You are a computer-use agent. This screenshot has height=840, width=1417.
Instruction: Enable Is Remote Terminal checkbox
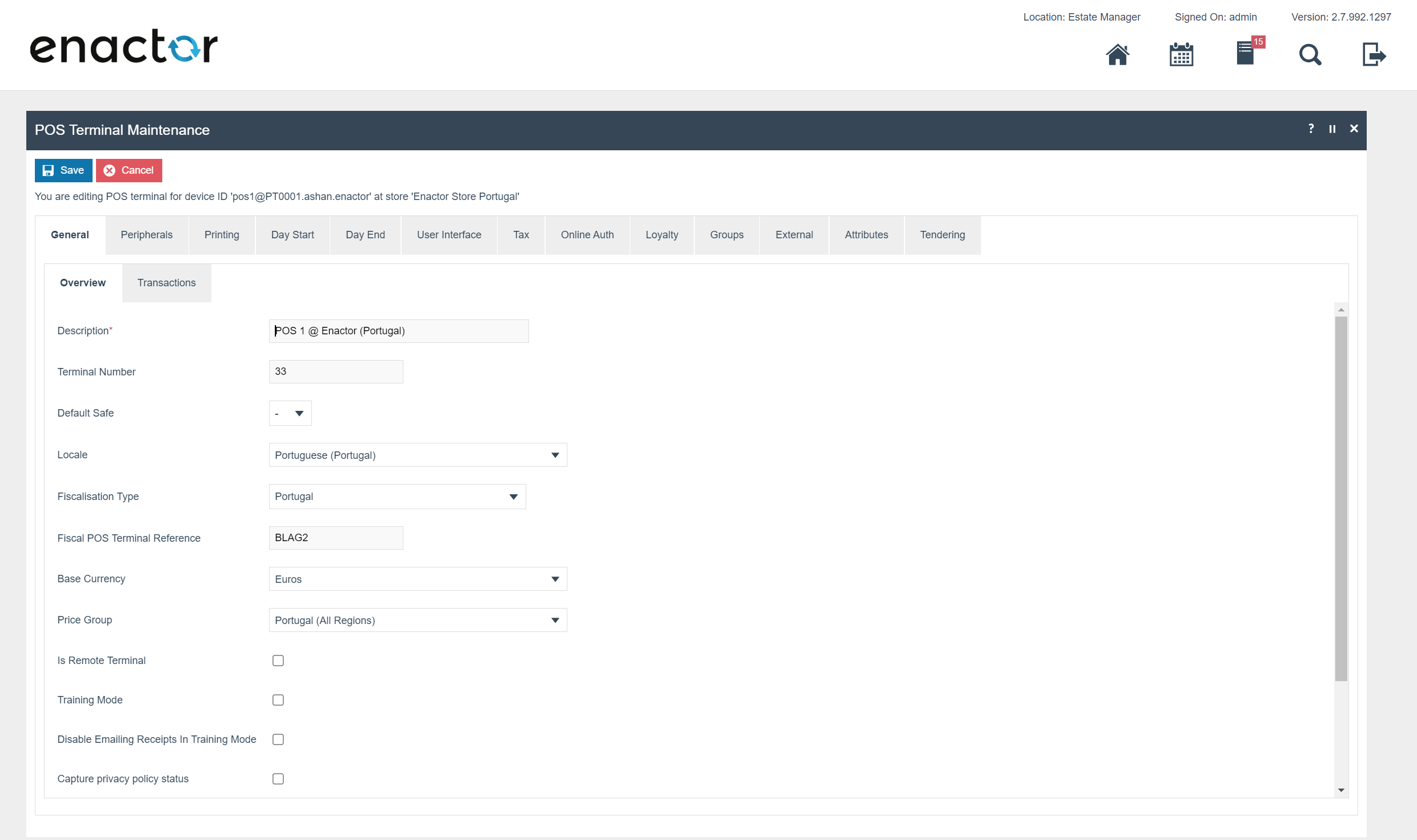coord(278,661)
